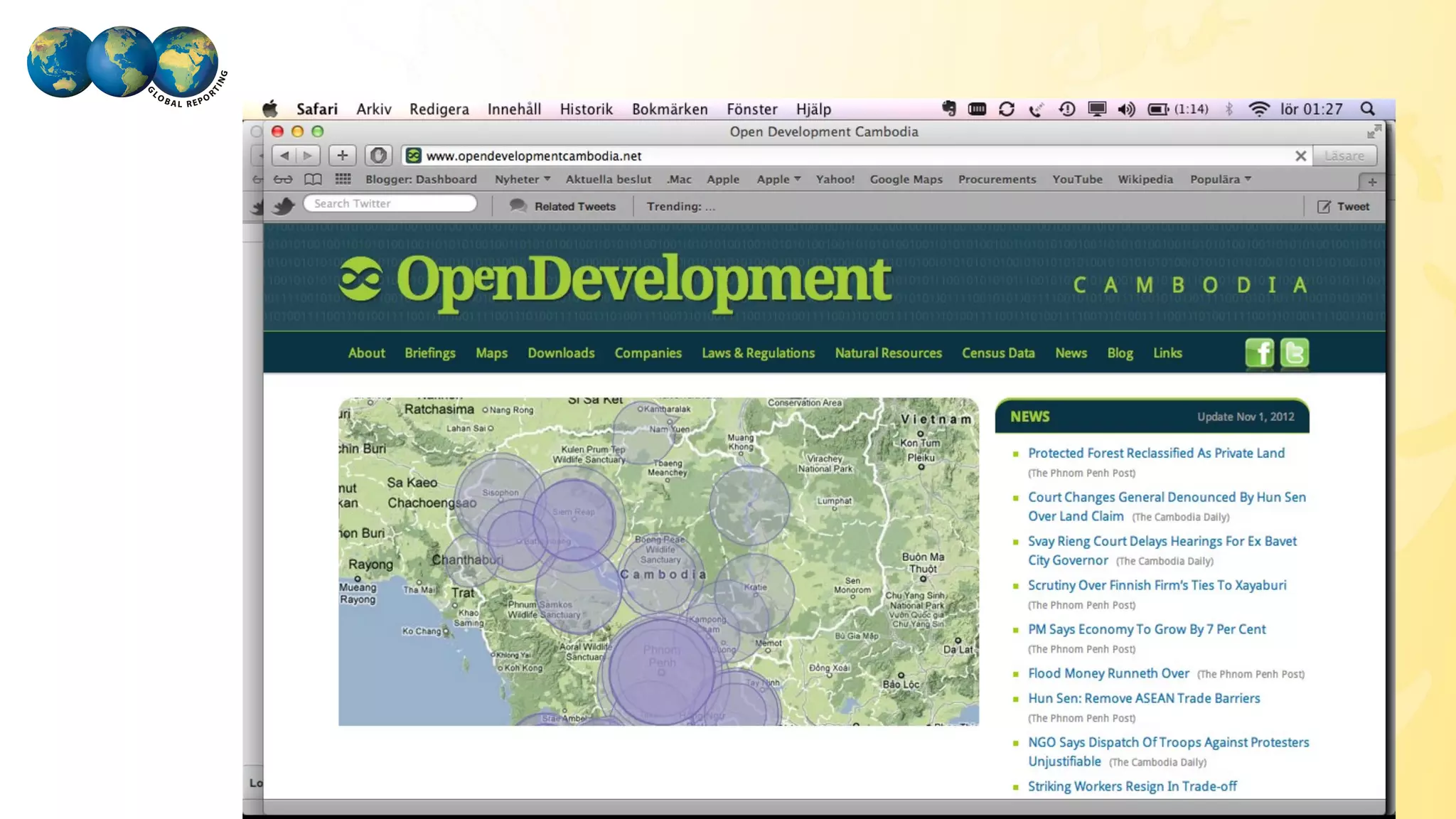Expand the Apple bookmarks folder dropdown

point(778,180)
